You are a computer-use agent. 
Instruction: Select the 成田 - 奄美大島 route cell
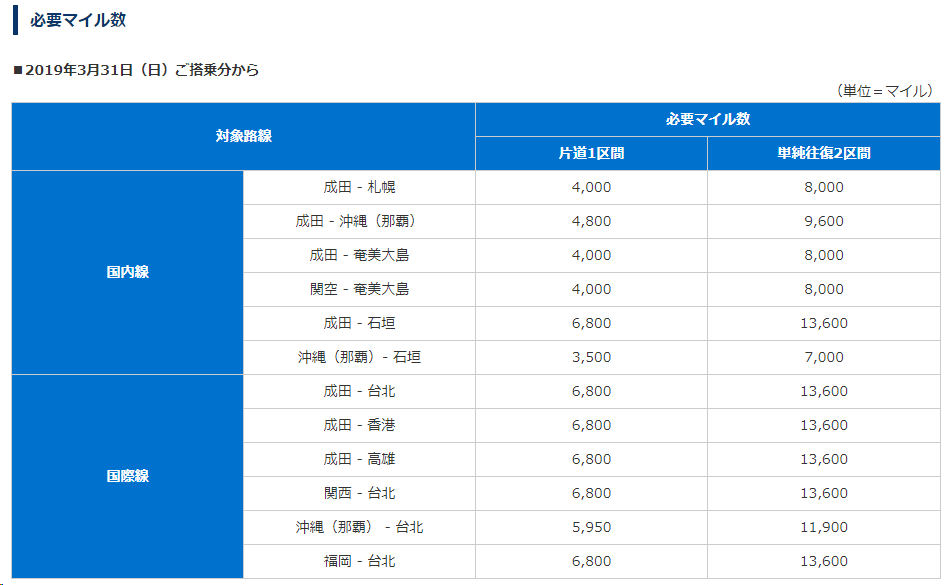coord(360,256)
